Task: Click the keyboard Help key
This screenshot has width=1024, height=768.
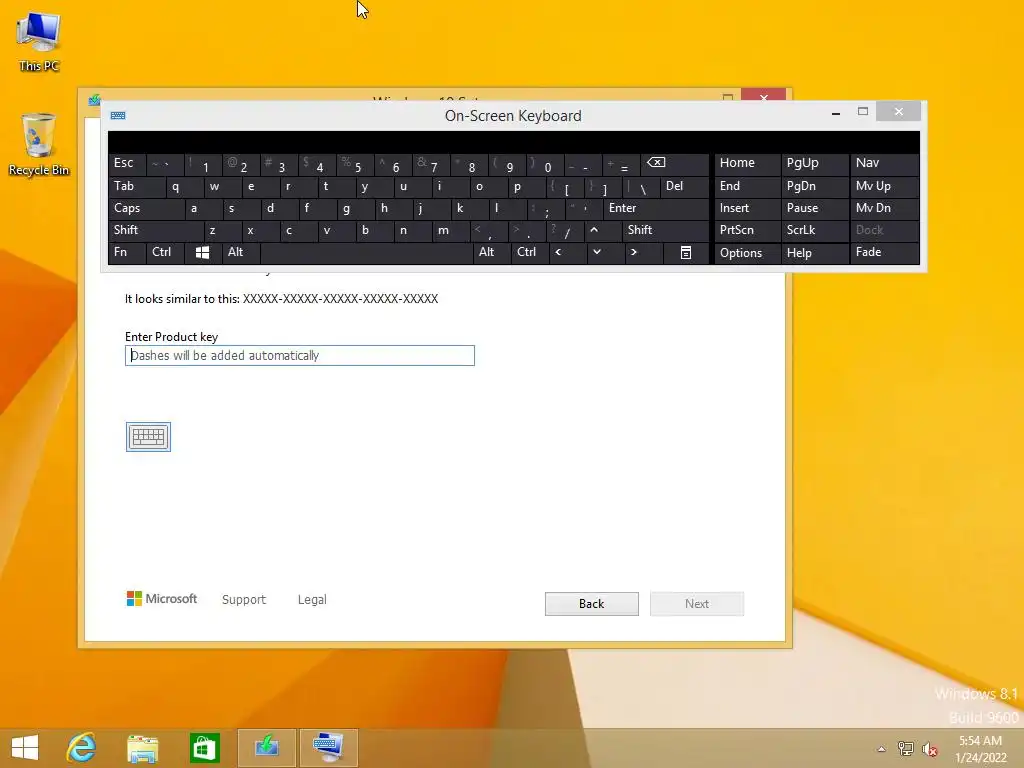Action: (814, 253)
